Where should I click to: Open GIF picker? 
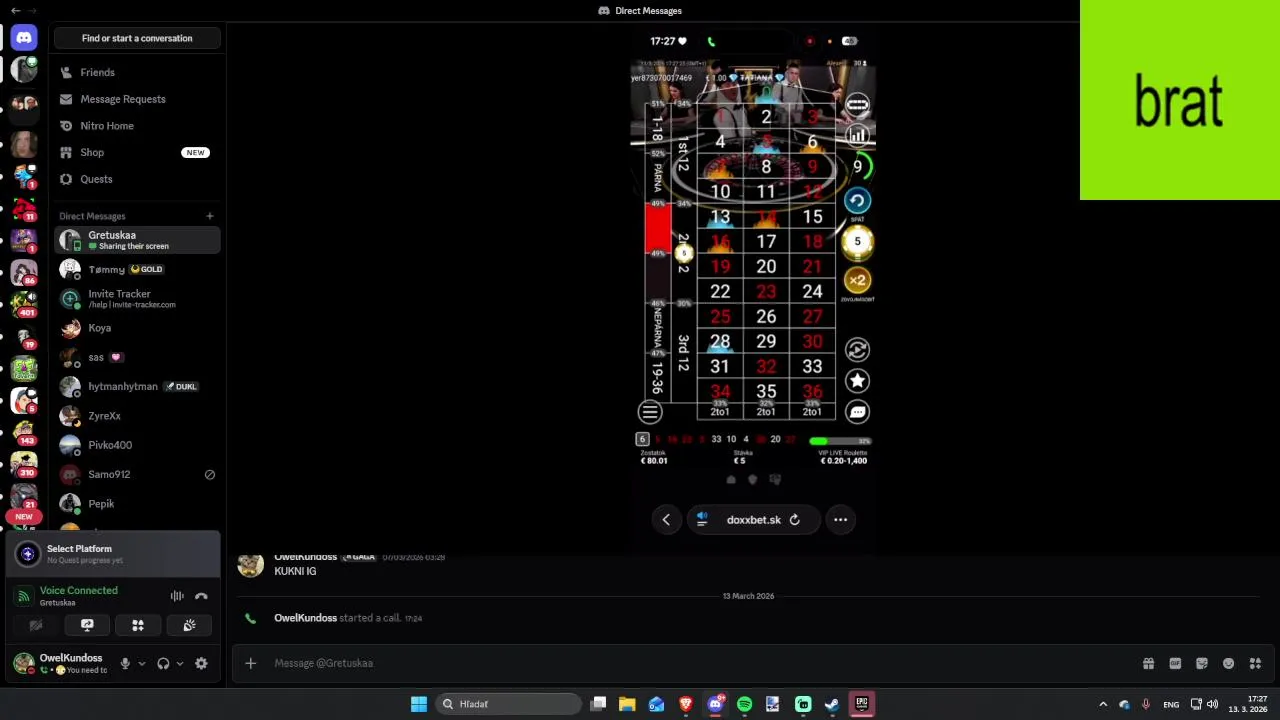pos(1175,663)
